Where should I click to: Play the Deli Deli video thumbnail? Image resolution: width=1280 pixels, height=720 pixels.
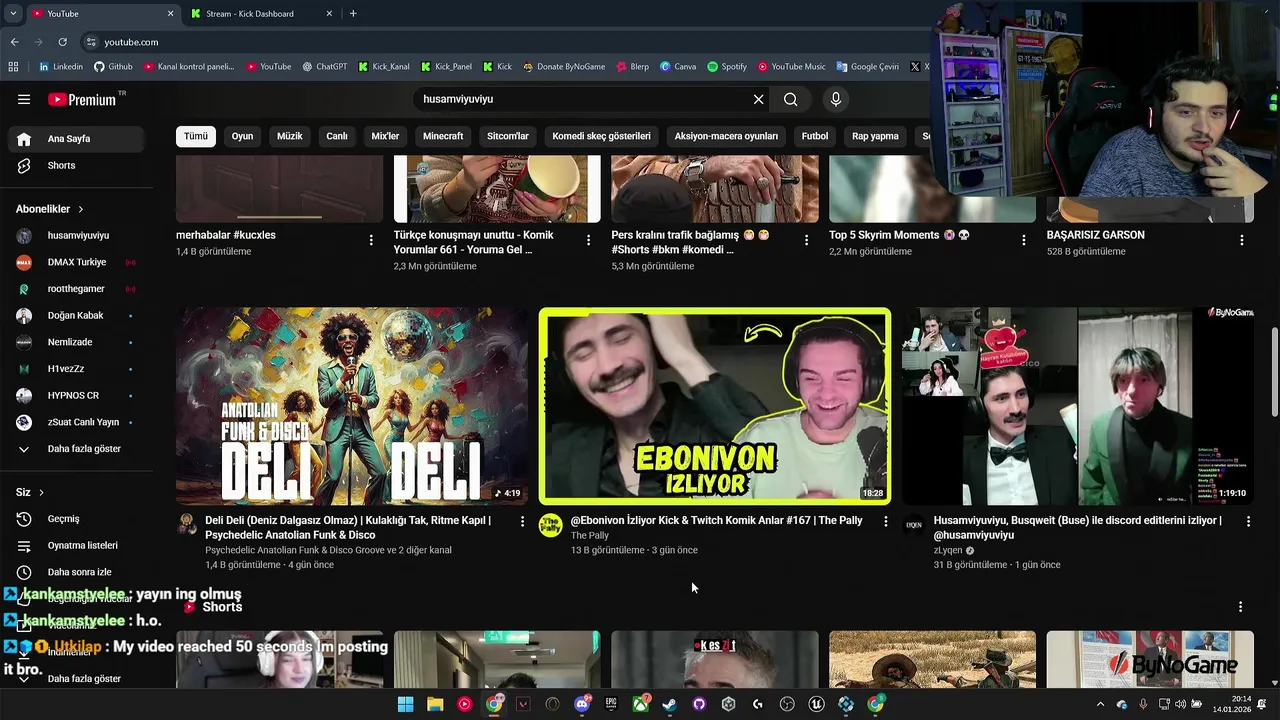[x=352, y=406]
